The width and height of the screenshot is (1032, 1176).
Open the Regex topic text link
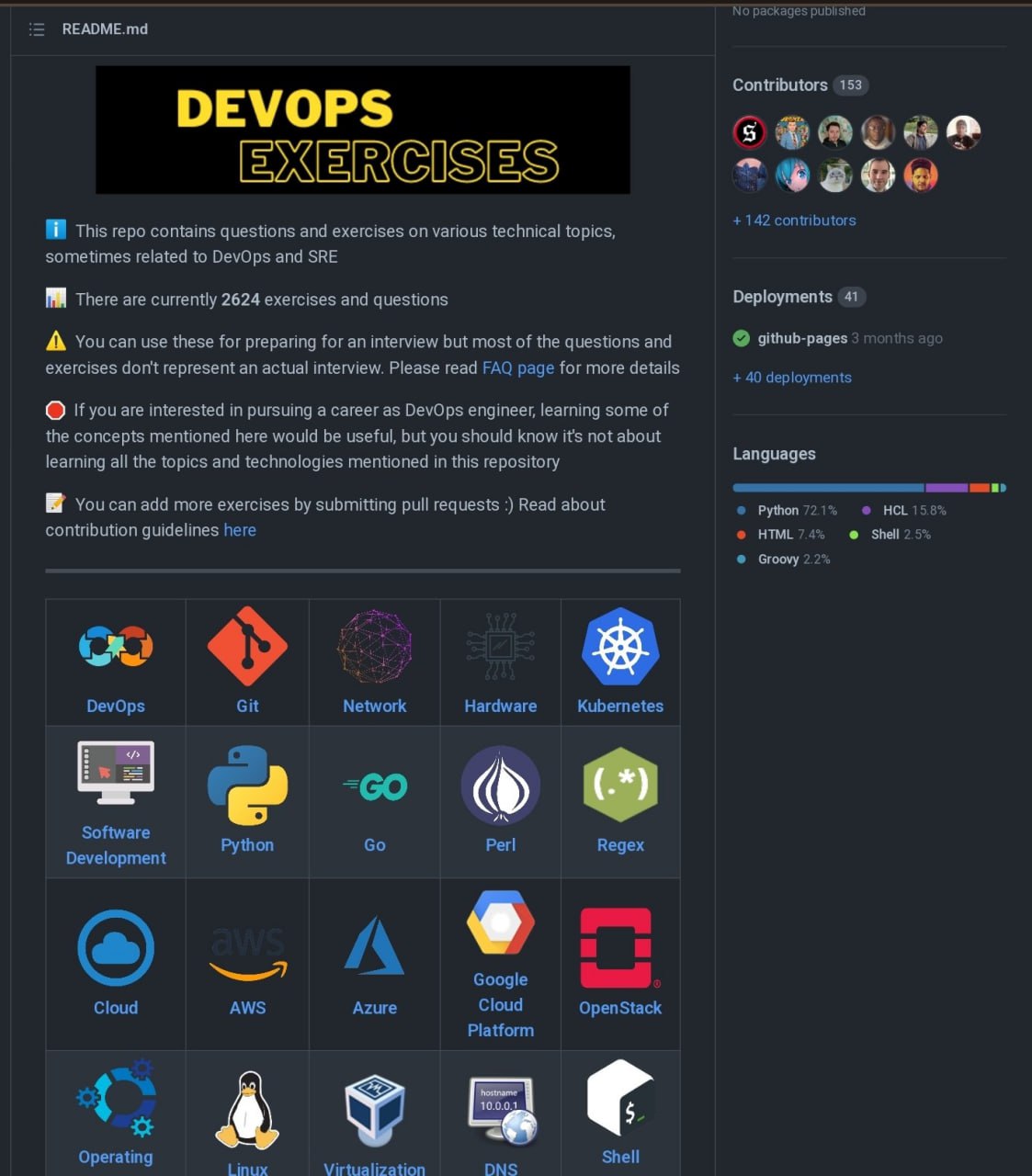click(x=620, y=844)
